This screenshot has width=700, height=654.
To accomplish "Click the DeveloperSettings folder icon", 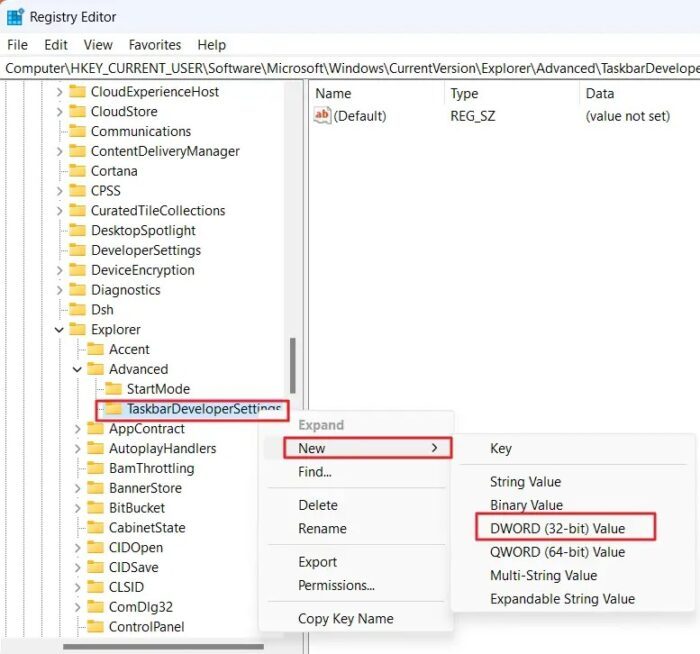I will point(77,250).
